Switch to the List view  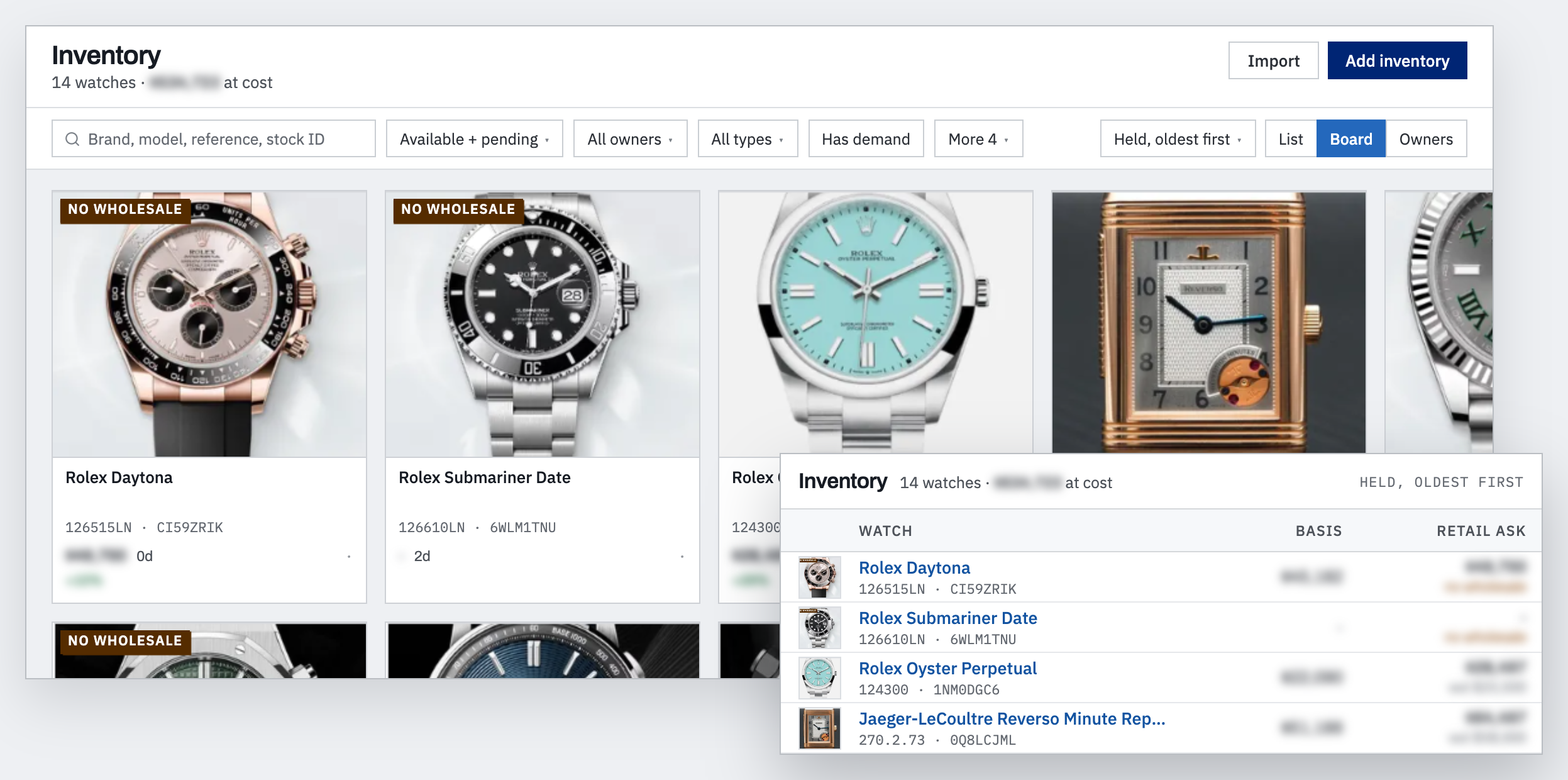(x=1291, y=139)
